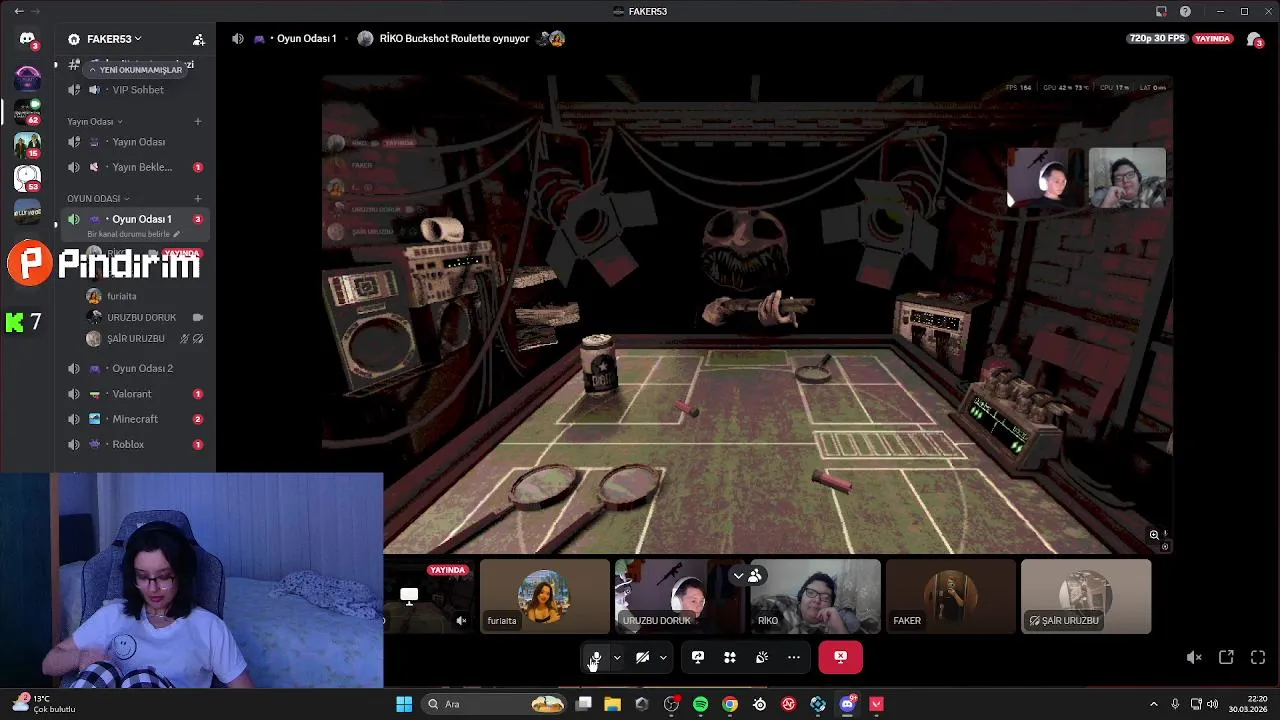Image resolution: width=1280 pixels, height=720 pixels.
Task: Click the magnifier zoom icon on the stream
Action: (x=1154, y=535)
